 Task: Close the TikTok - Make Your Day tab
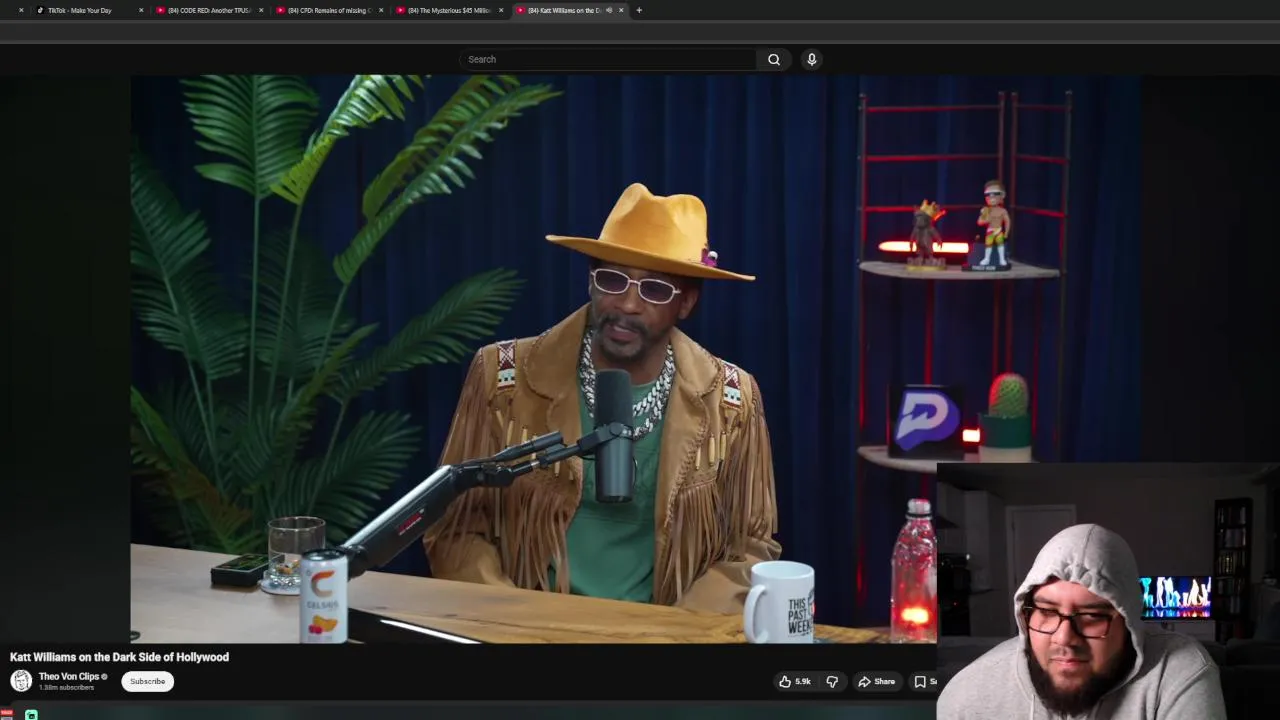[x=141, y=10]
